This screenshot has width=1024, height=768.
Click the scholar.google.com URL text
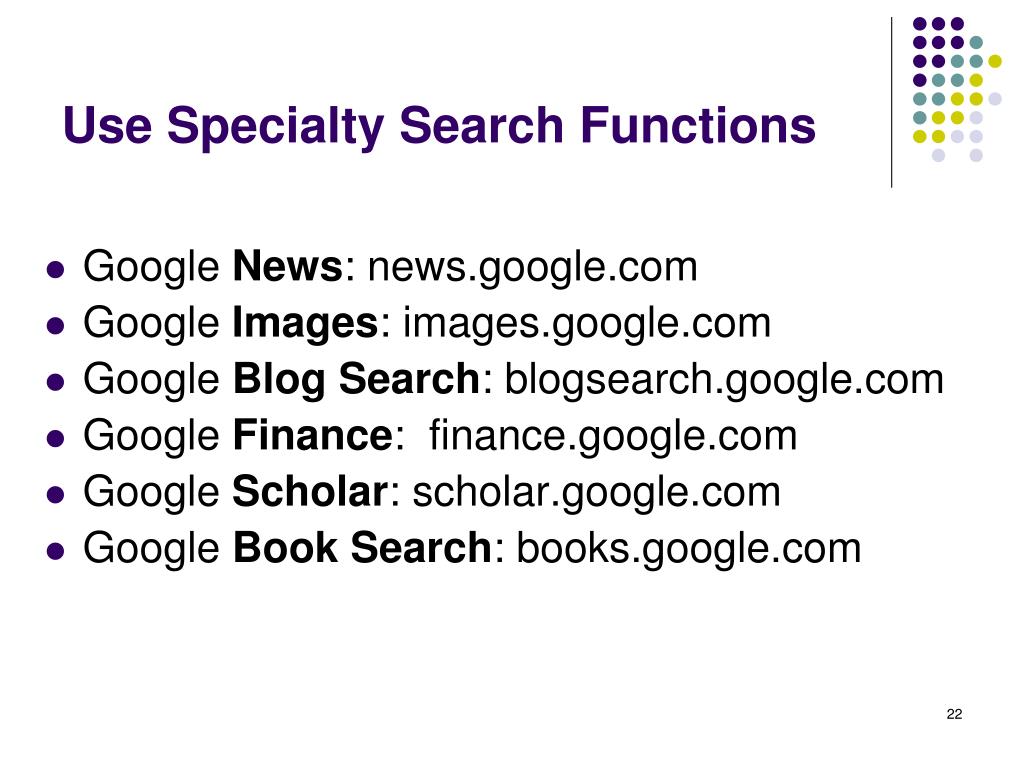tap(596, 492)
